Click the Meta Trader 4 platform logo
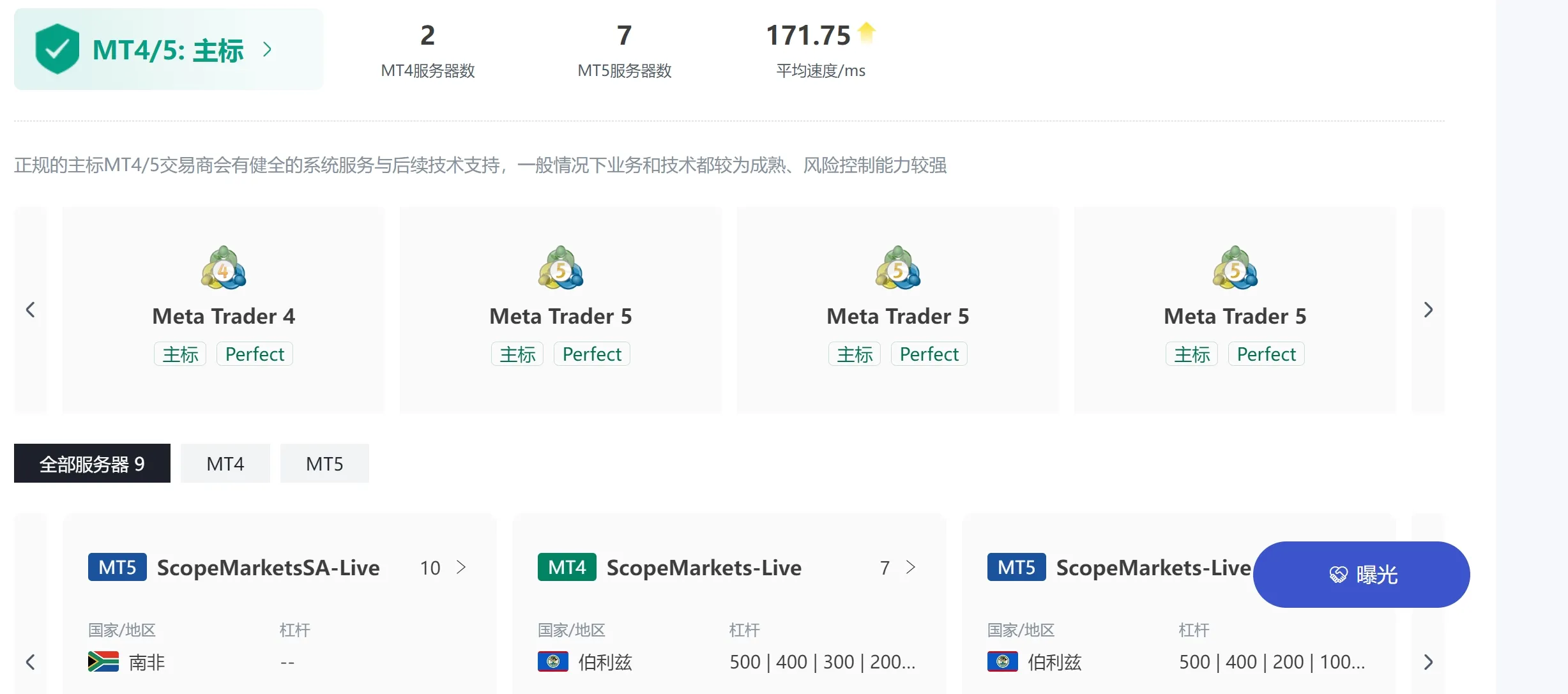 click(224, 268)
